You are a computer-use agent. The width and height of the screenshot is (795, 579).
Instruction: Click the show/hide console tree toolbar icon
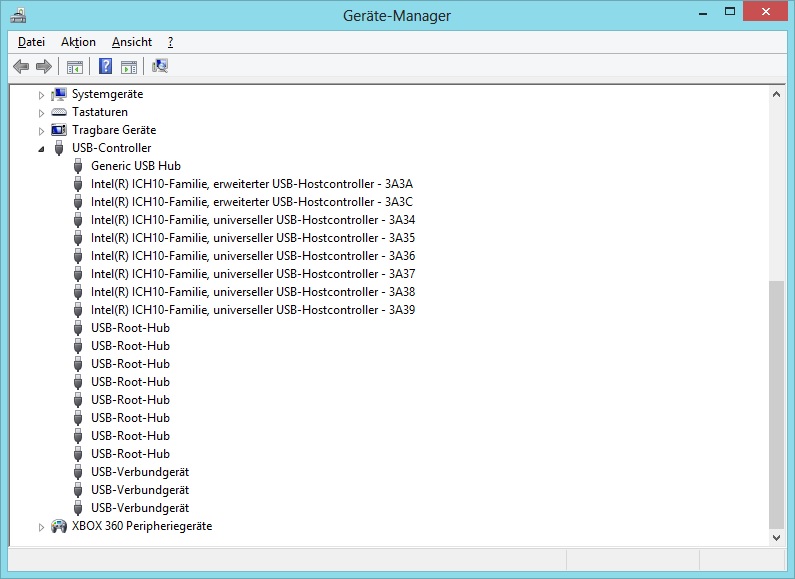click(x=75, y=66)
